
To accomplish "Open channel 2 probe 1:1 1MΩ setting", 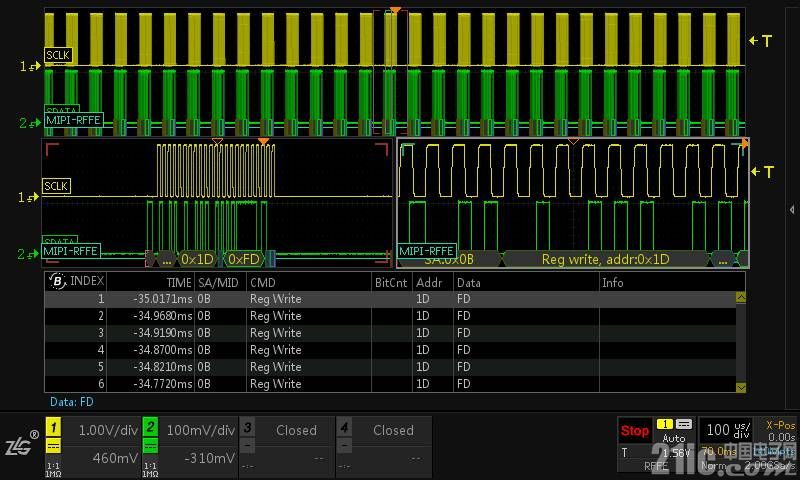I will pyautogui.click(x=150, y=470).
